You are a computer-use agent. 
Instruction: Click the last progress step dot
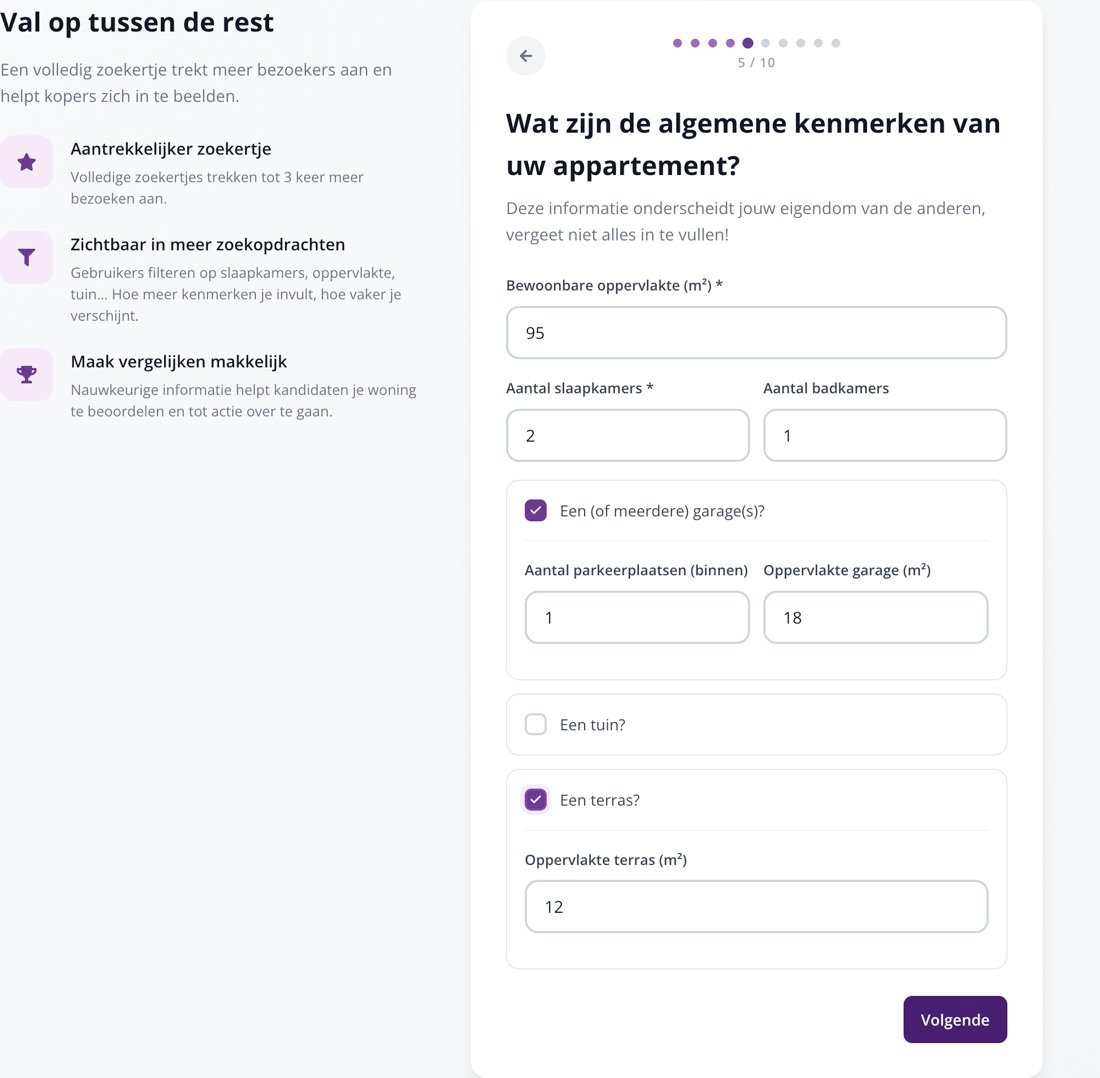(x=836, y=43)
